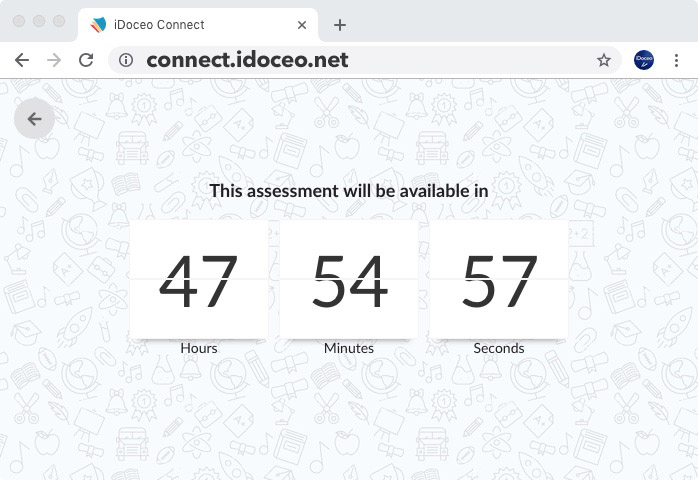Click the Seconds countdown card showing 57
698x480 pixels.
pos(499,280)
